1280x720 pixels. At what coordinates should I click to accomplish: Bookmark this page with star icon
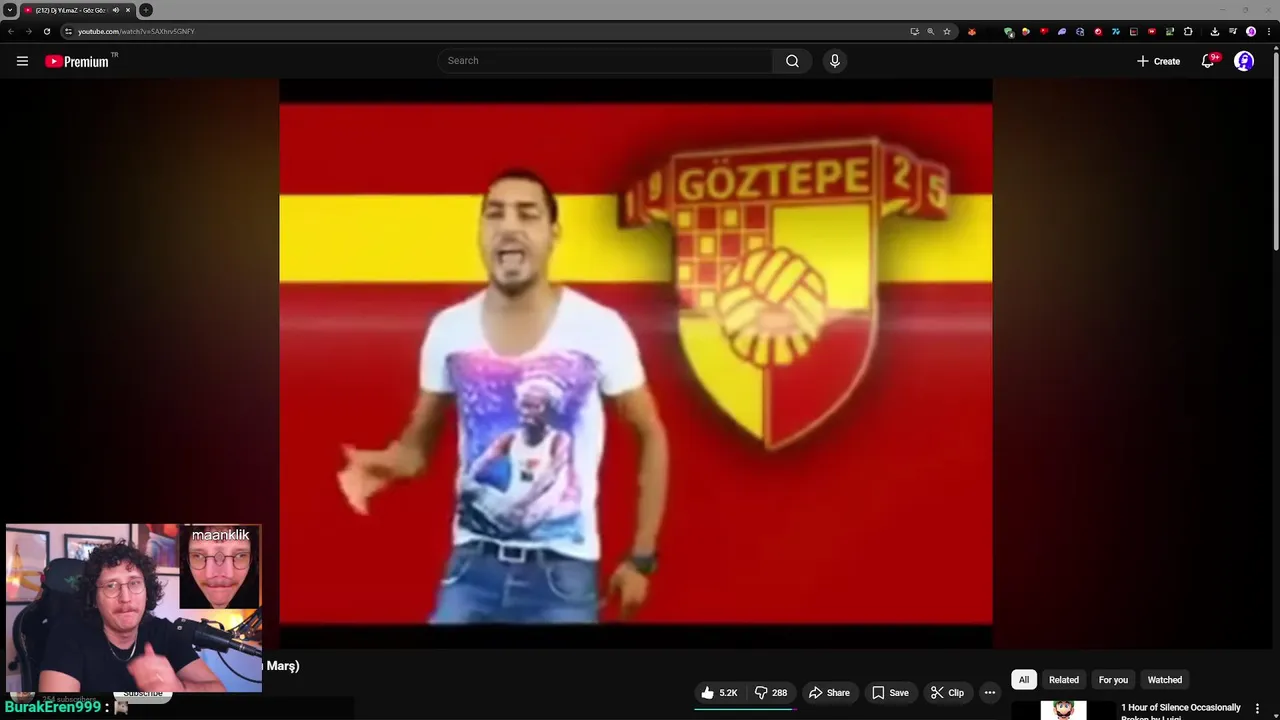point(947,31)
